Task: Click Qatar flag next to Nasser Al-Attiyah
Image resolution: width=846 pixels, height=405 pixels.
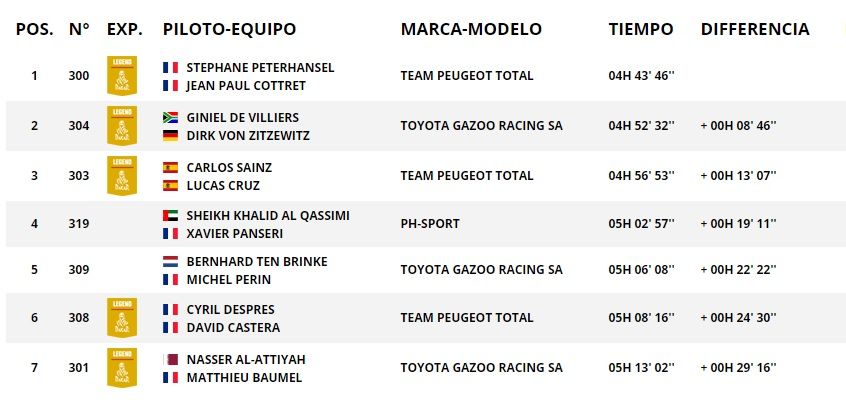Action: [170, 359]
